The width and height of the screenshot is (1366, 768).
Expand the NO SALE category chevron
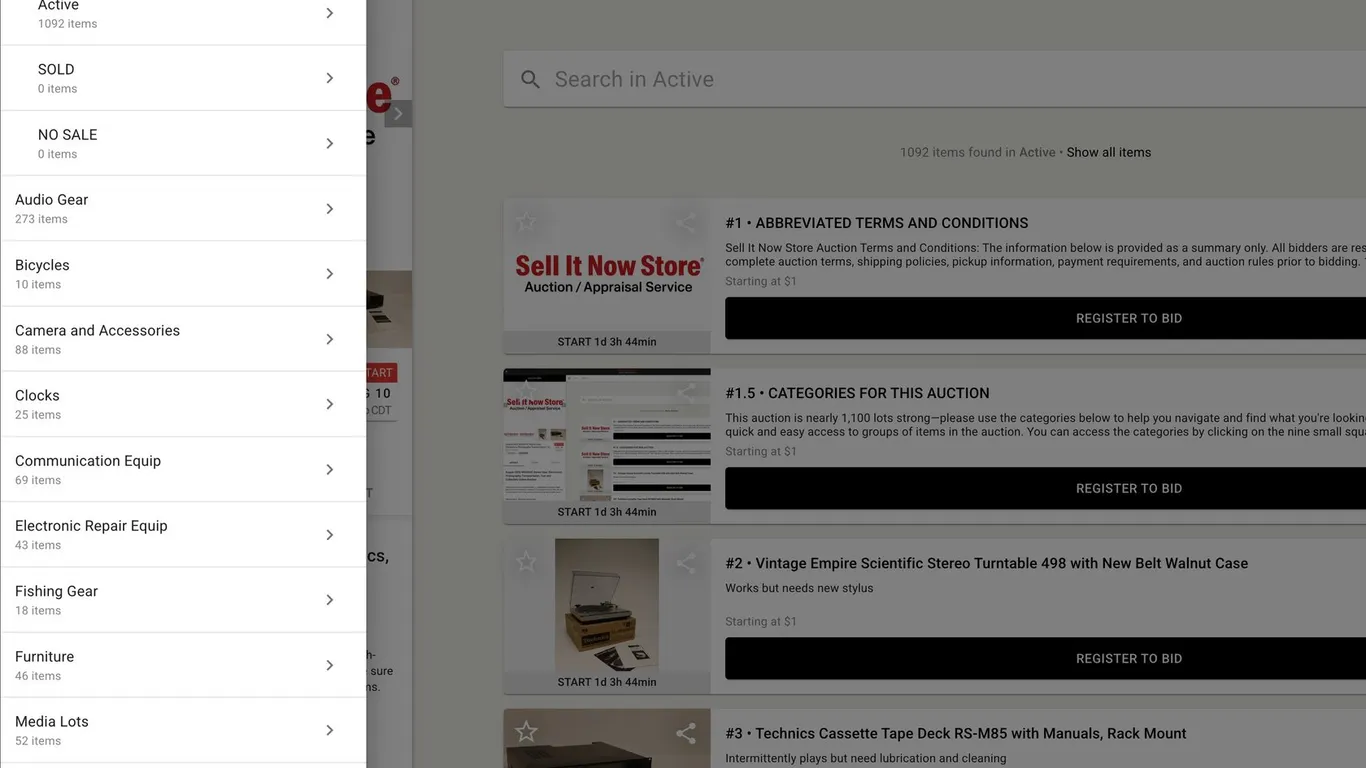(330, 143)
